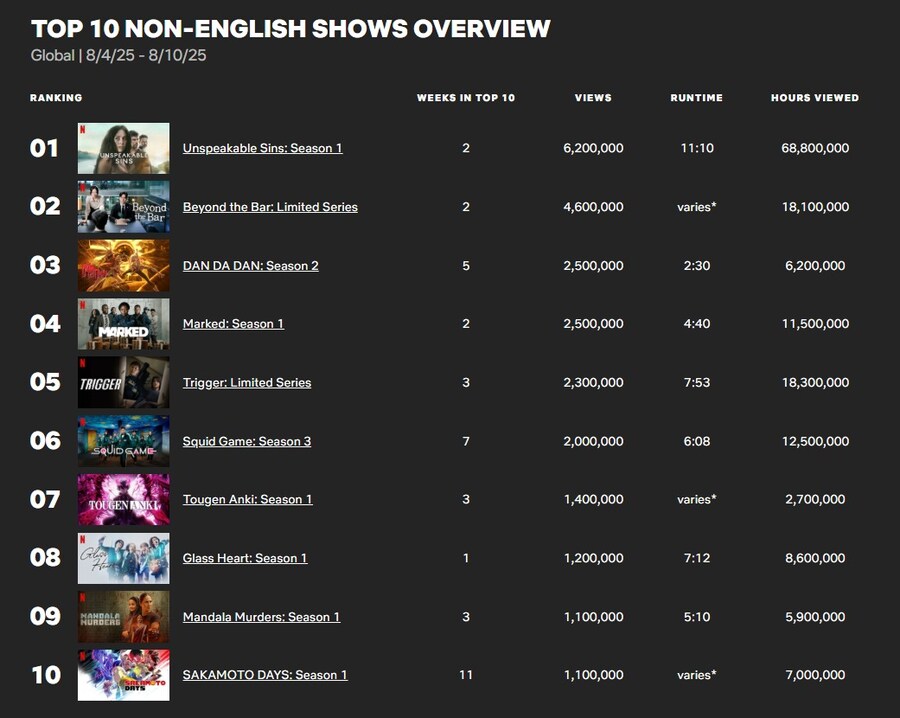Viewport: 900px width, 718px height.
Task: Select the 2,700,000 hours viewed value
Action: [x=815, y=499]
